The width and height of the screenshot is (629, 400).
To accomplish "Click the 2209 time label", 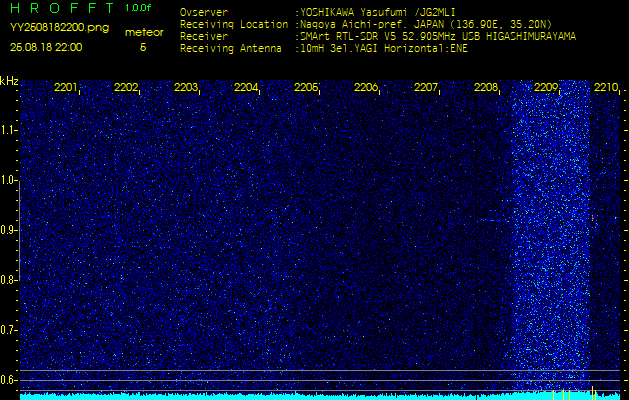I will click(546, 87).
